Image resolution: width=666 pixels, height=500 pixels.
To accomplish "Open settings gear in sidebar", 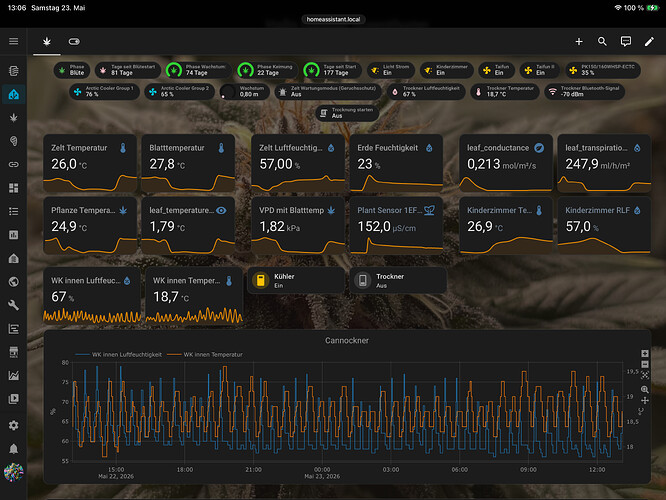I will click(x=14, y=425).
